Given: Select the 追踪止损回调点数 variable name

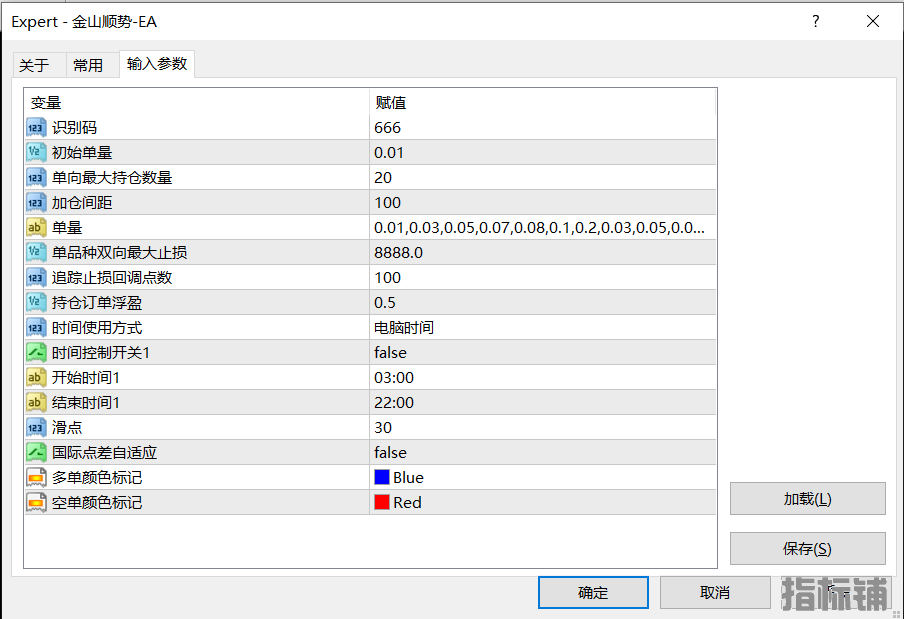Looking at the screenshot, I should 112,277.
